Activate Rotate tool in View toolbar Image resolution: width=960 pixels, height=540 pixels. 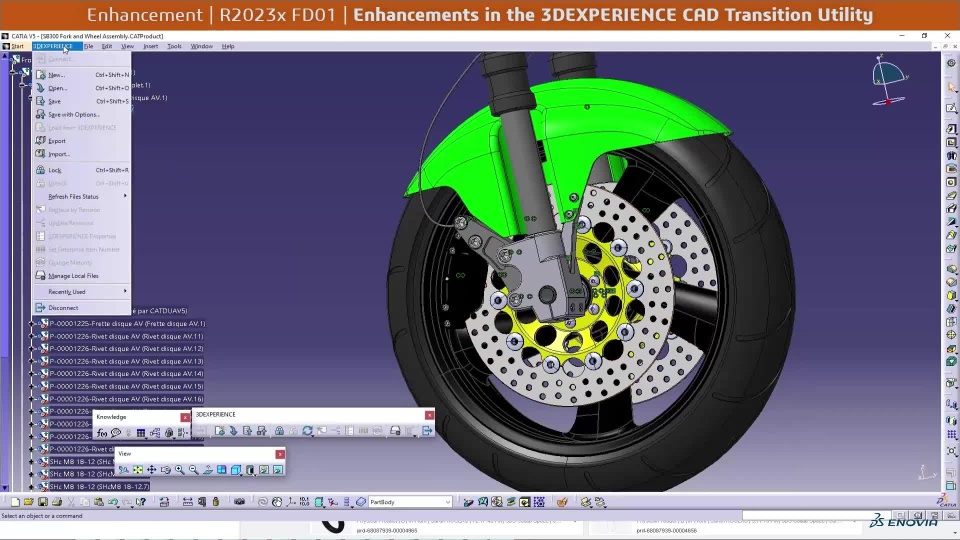[165, 470]
